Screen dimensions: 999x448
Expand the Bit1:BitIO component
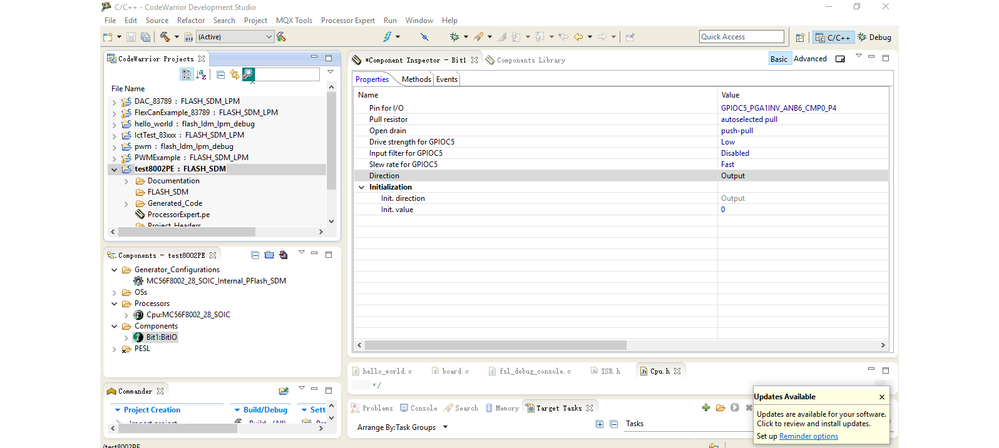[126, 337]
